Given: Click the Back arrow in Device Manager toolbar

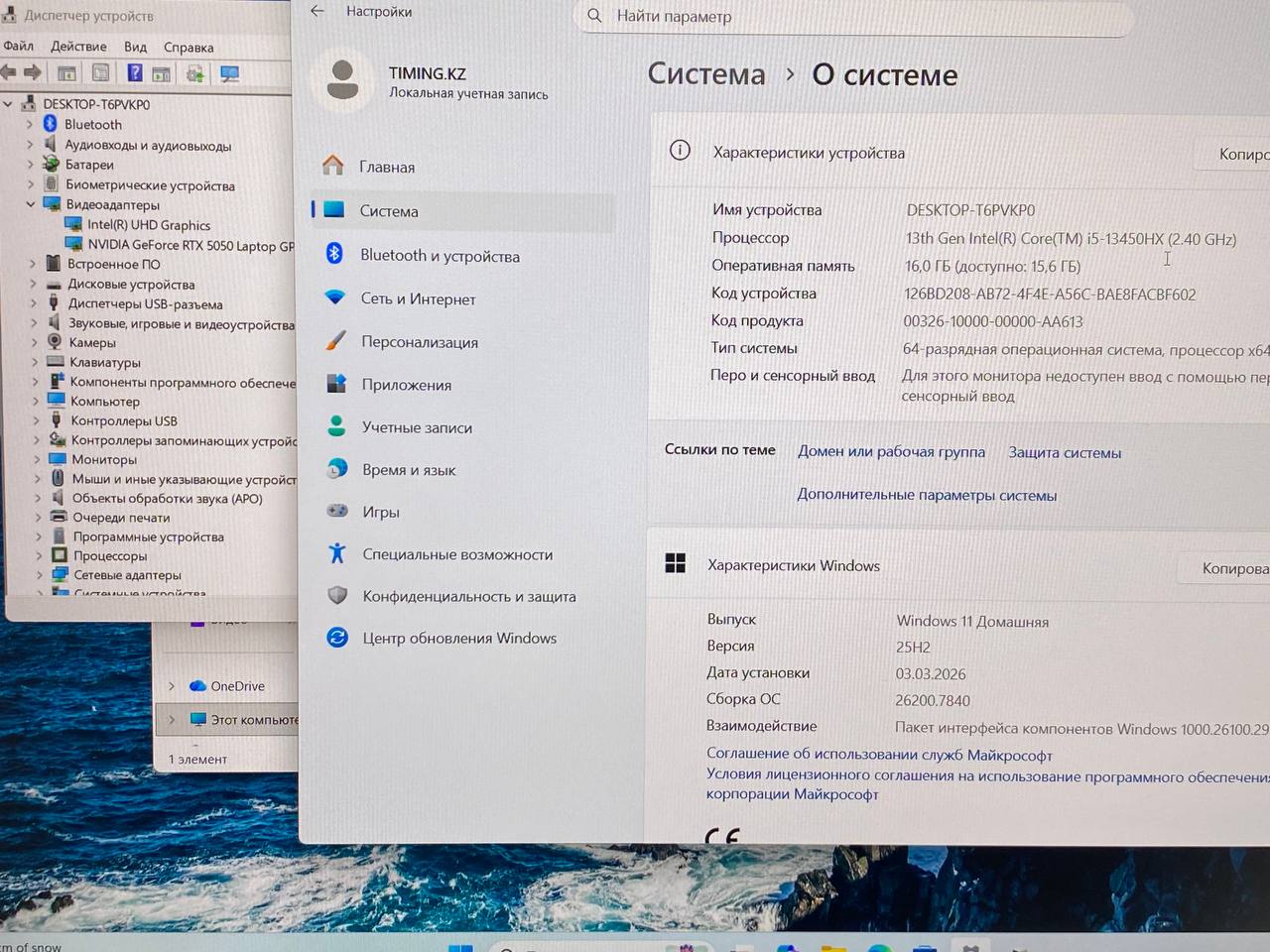Looking at the screenshot, I should 8,72.
